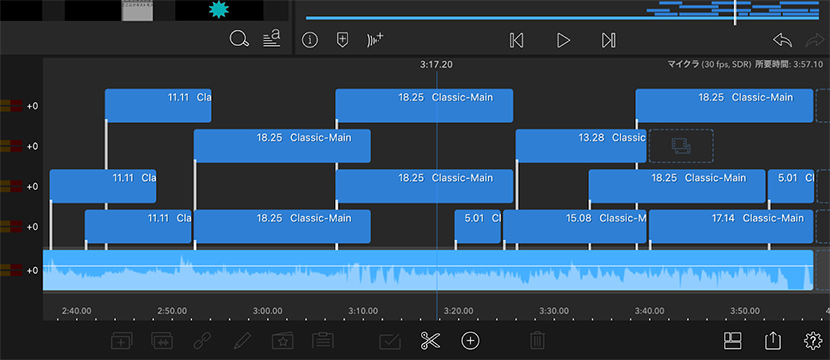Tap the circled plus add button
The height and width of the screenshot is (360, 830).
tap(470, 340)
